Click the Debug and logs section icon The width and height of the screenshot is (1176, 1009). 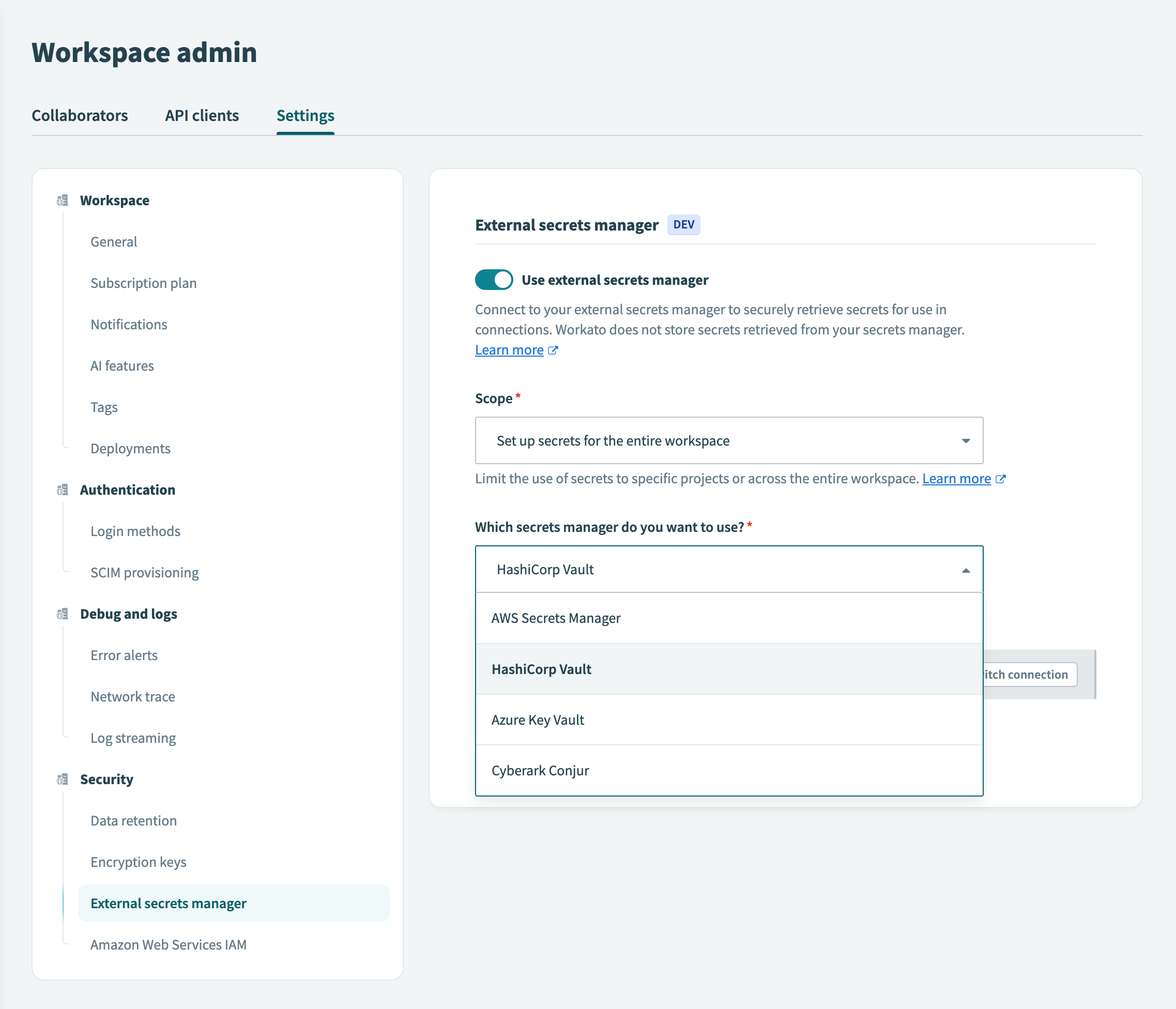pos(63,614)
